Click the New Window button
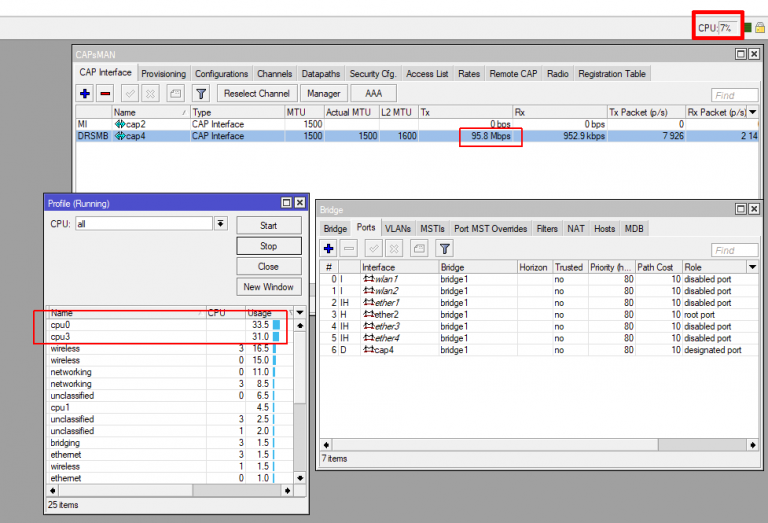The image size is (768, 523). pos(268,287)
